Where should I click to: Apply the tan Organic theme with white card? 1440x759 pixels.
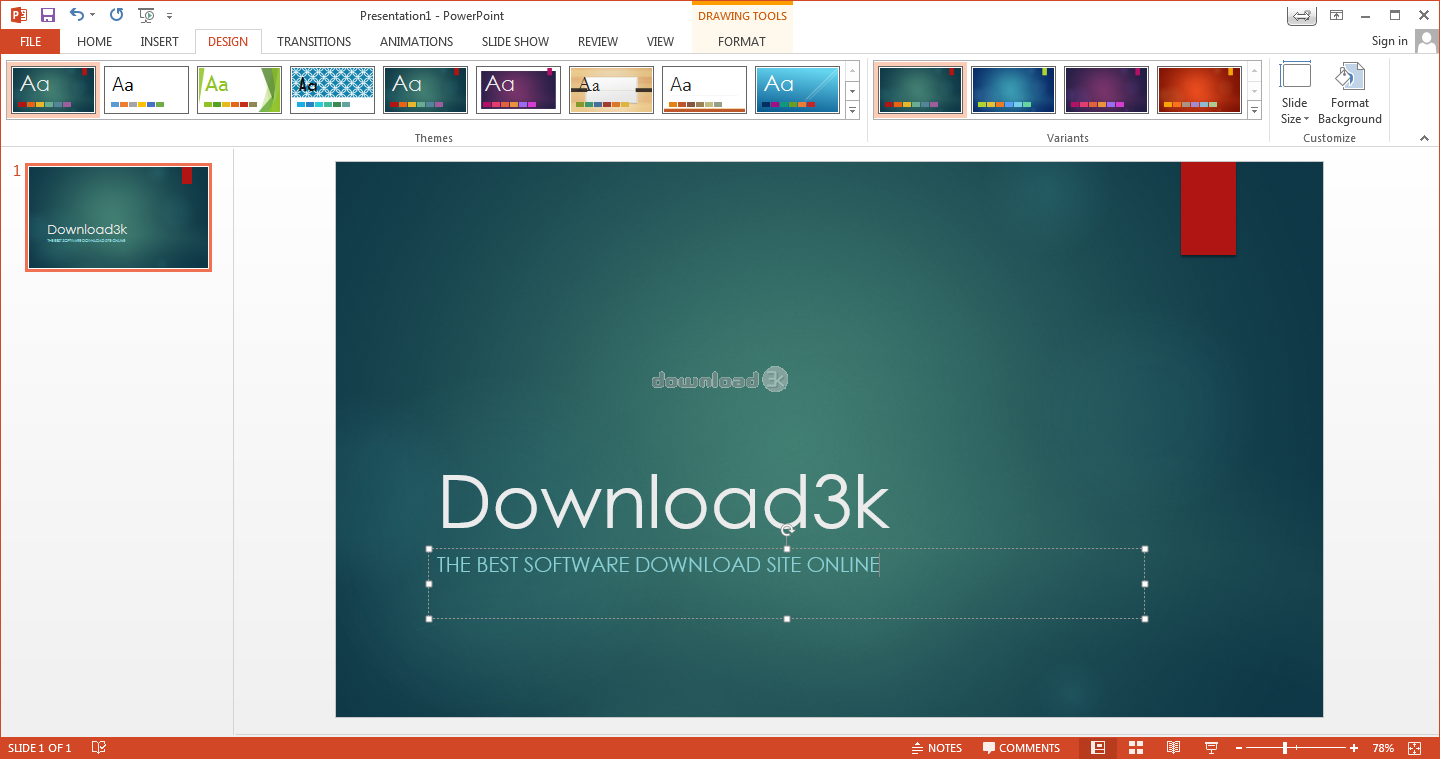point(611,90)
